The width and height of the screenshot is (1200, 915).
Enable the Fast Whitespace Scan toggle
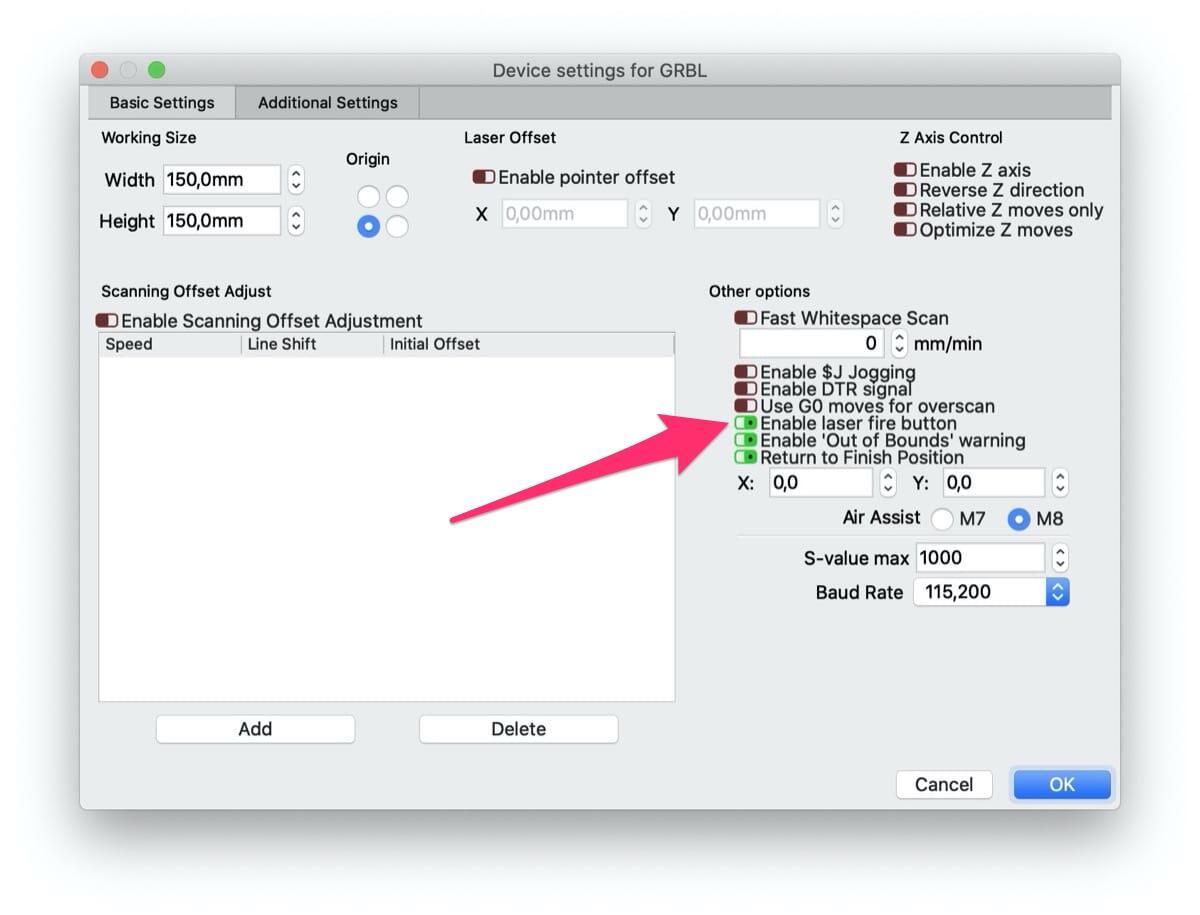tap(746, 318)
